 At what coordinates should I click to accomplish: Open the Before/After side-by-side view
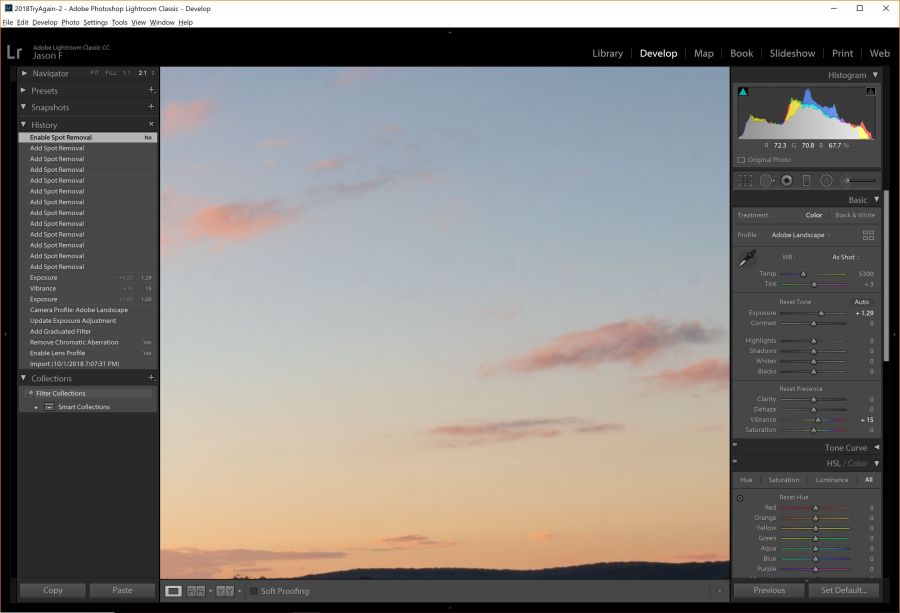(197, 590)
